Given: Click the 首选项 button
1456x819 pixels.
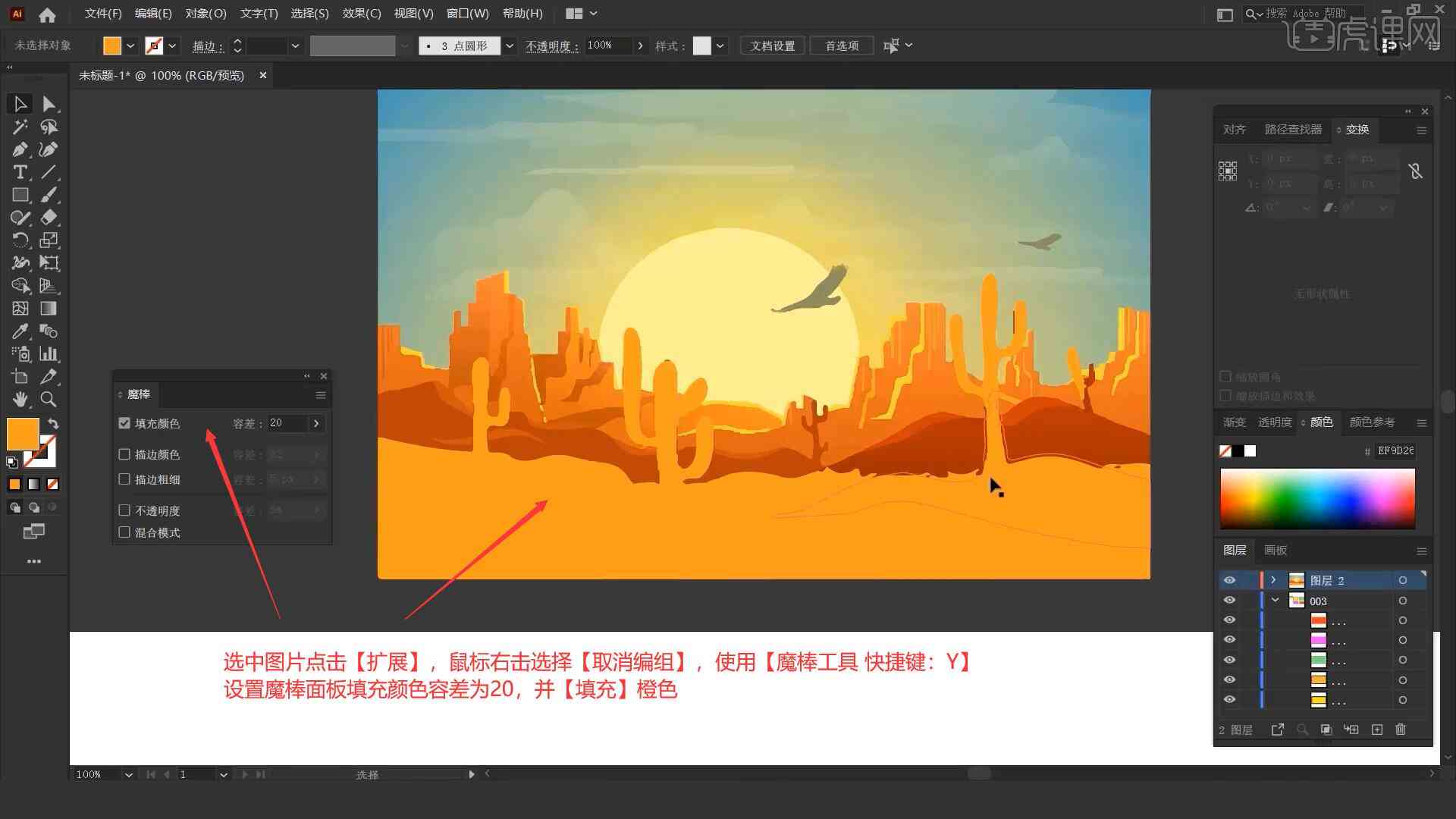Looking at the screenshot, I should [841, 45].
